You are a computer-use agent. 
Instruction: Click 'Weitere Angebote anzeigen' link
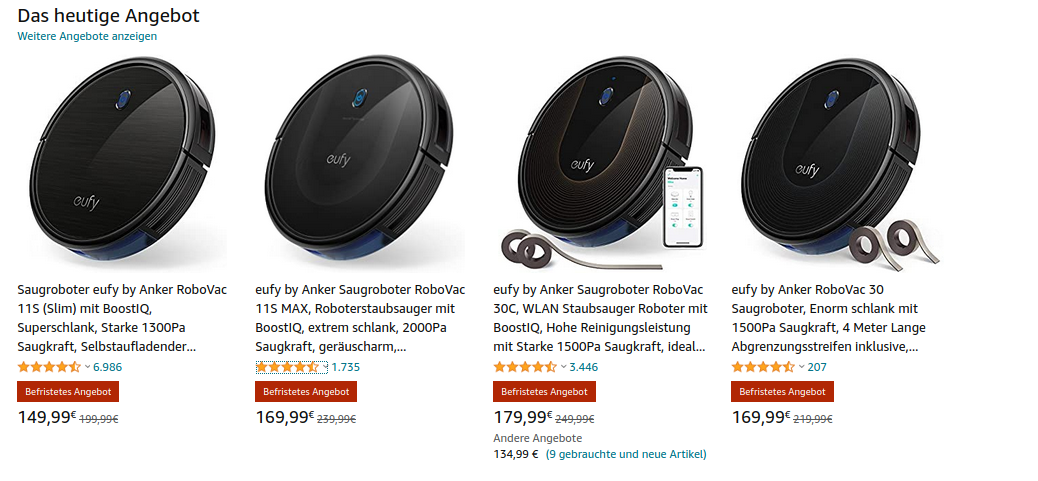pos(87,36)
